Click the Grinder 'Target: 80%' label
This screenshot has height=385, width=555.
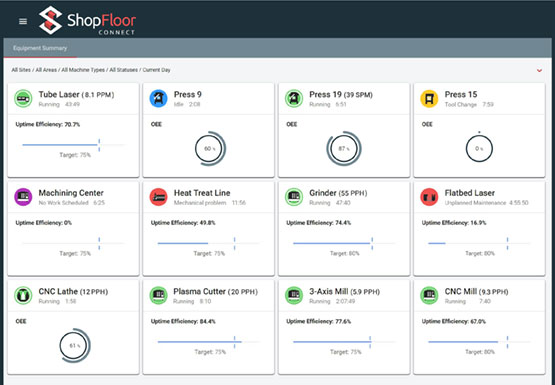point(344,253)
